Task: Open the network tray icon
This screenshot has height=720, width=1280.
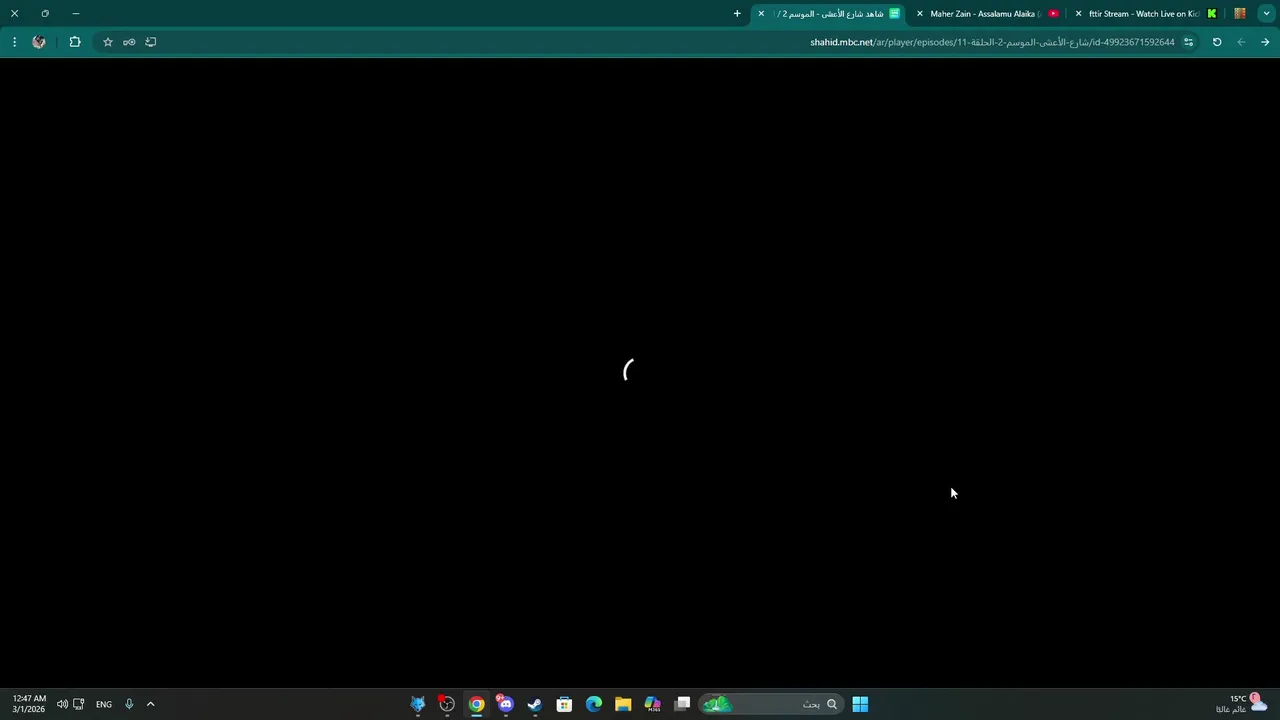Action: coord(78,704)
